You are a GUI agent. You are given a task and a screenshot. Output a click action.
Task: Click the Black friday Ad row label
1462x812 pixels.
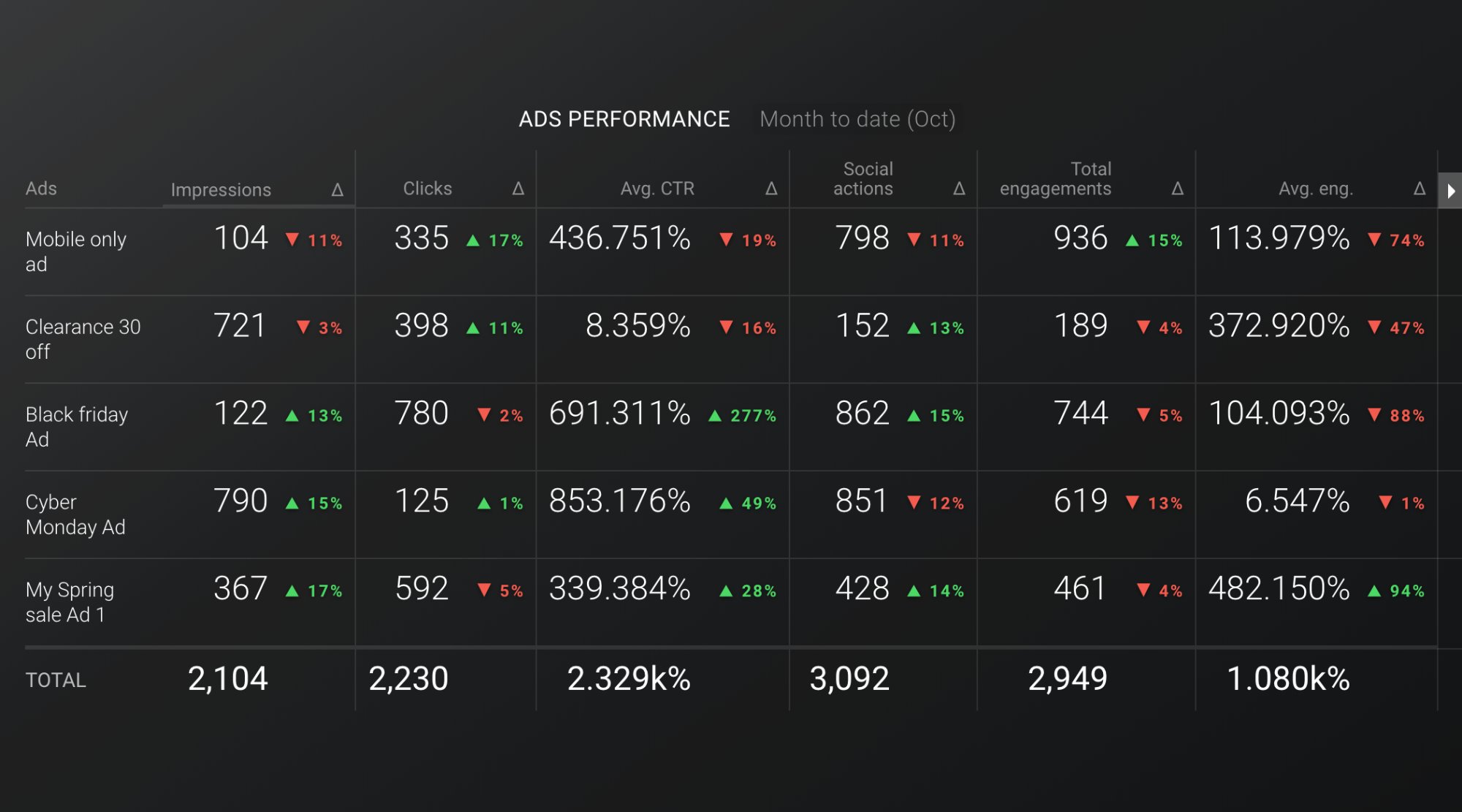[x=77, y=427]
